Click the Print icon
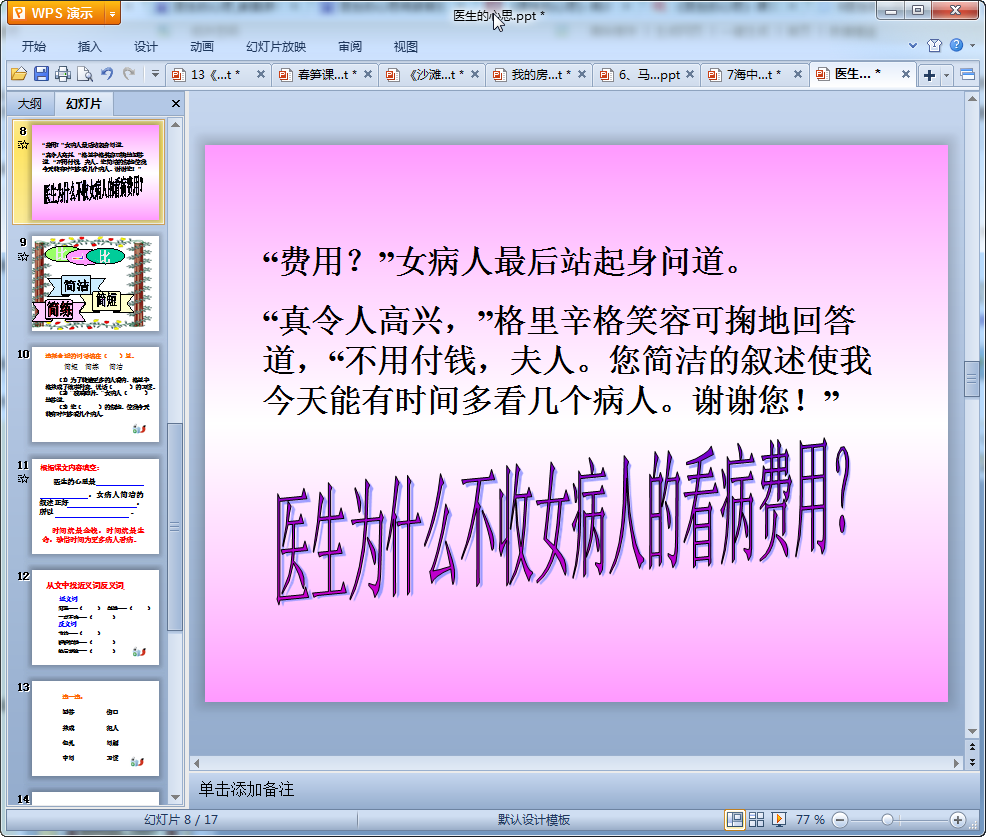The width and height of the screenshot is (986, 837). tap(63, 74)
